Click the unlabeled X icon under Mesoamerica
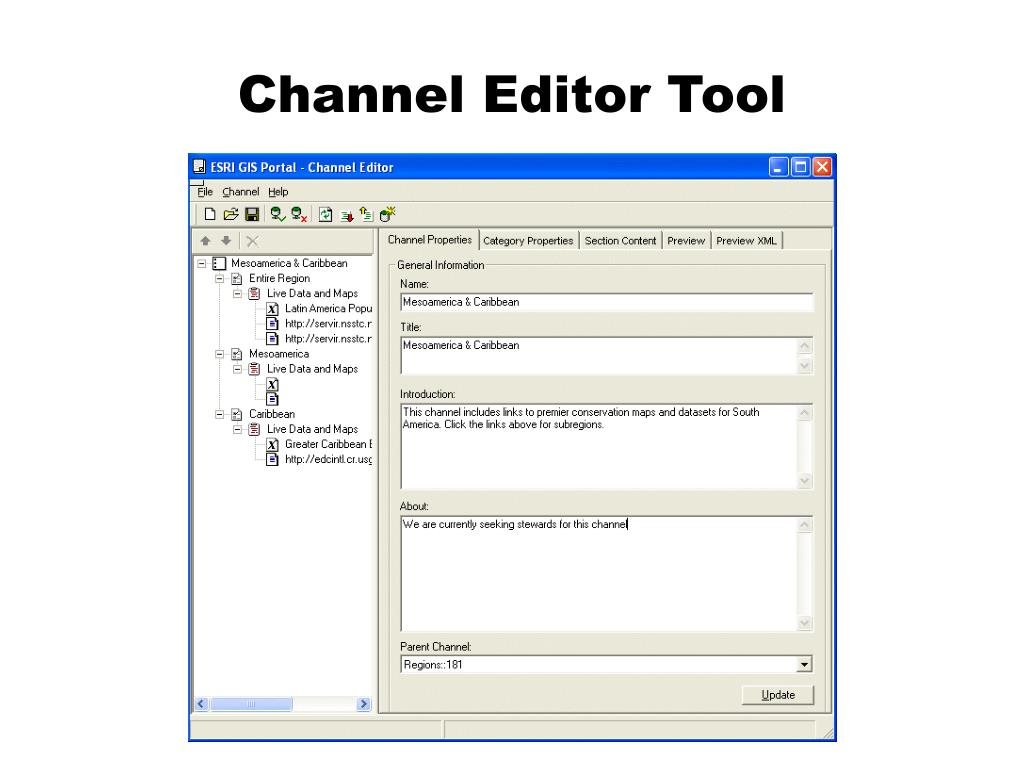1024x768 pixels. tap(273, 385)
